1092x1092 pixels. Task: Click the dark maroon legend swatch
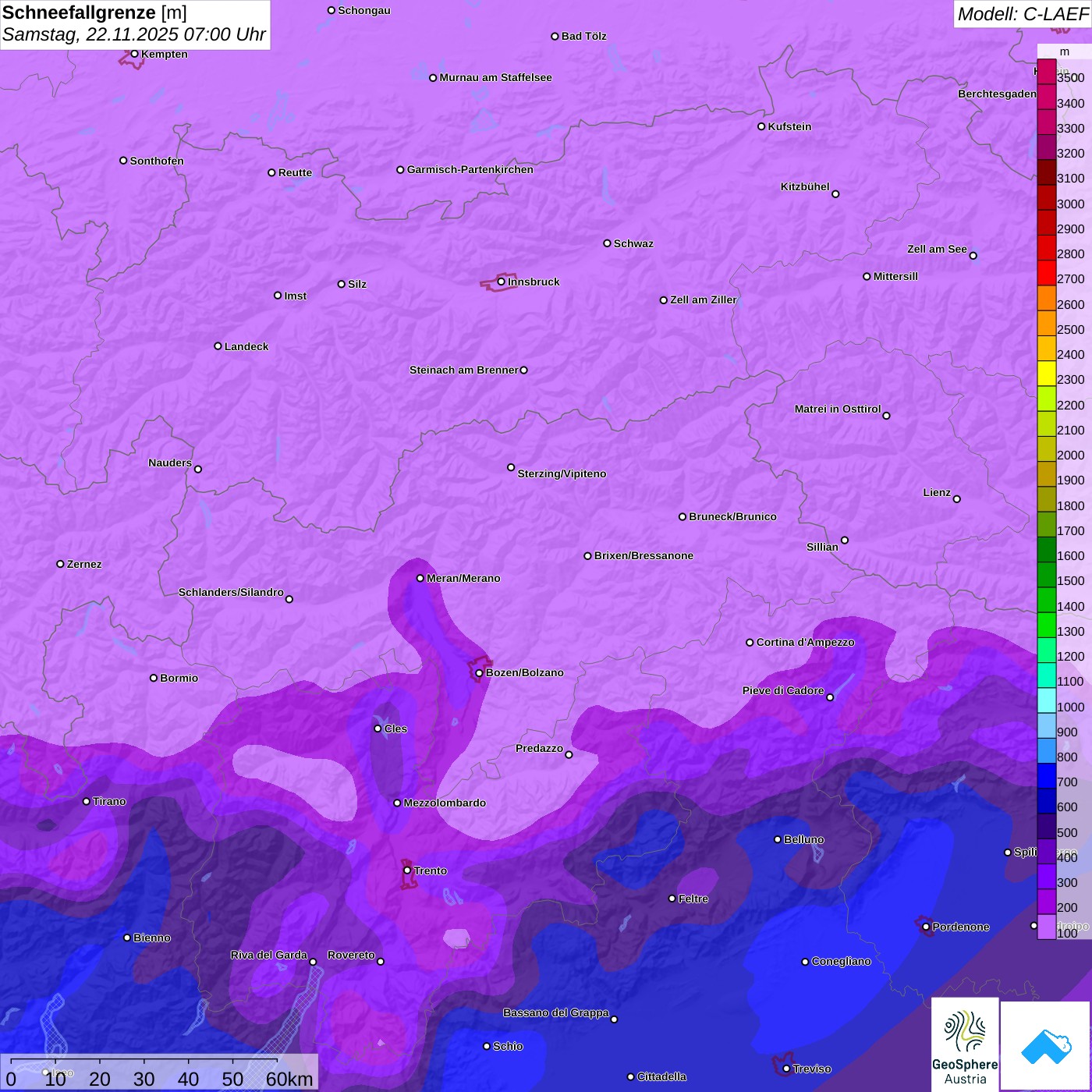1047,172
